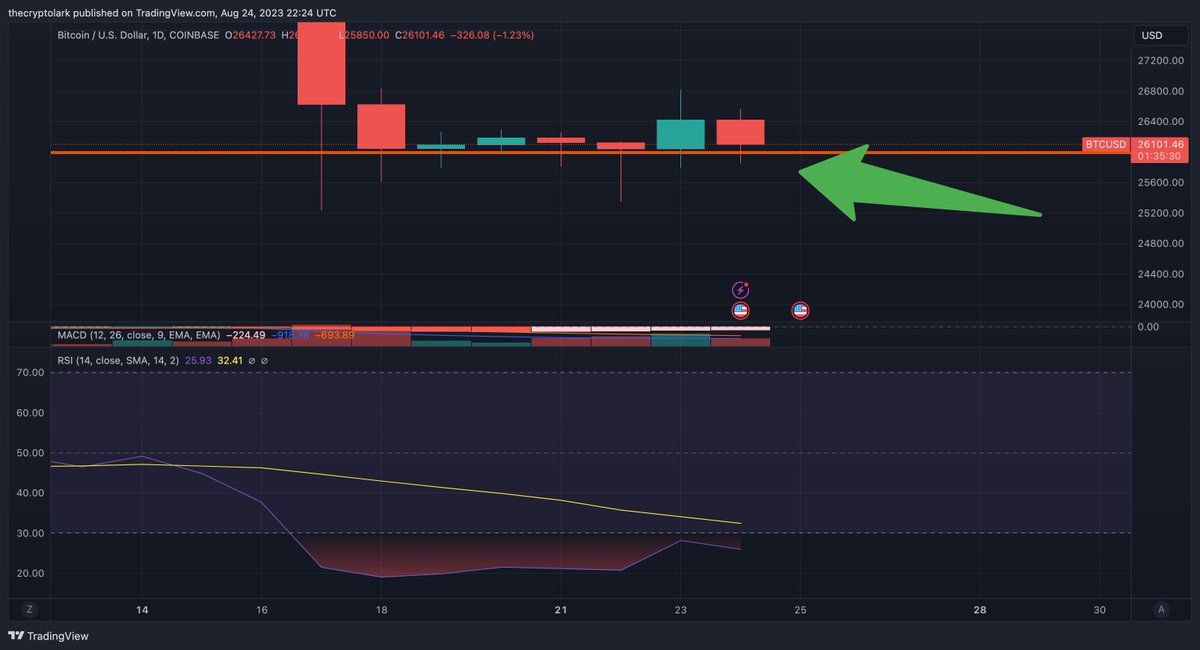Click date 28 on the time axis
The height and width of the screenshot is (650, 1200).
pos(980,610)
